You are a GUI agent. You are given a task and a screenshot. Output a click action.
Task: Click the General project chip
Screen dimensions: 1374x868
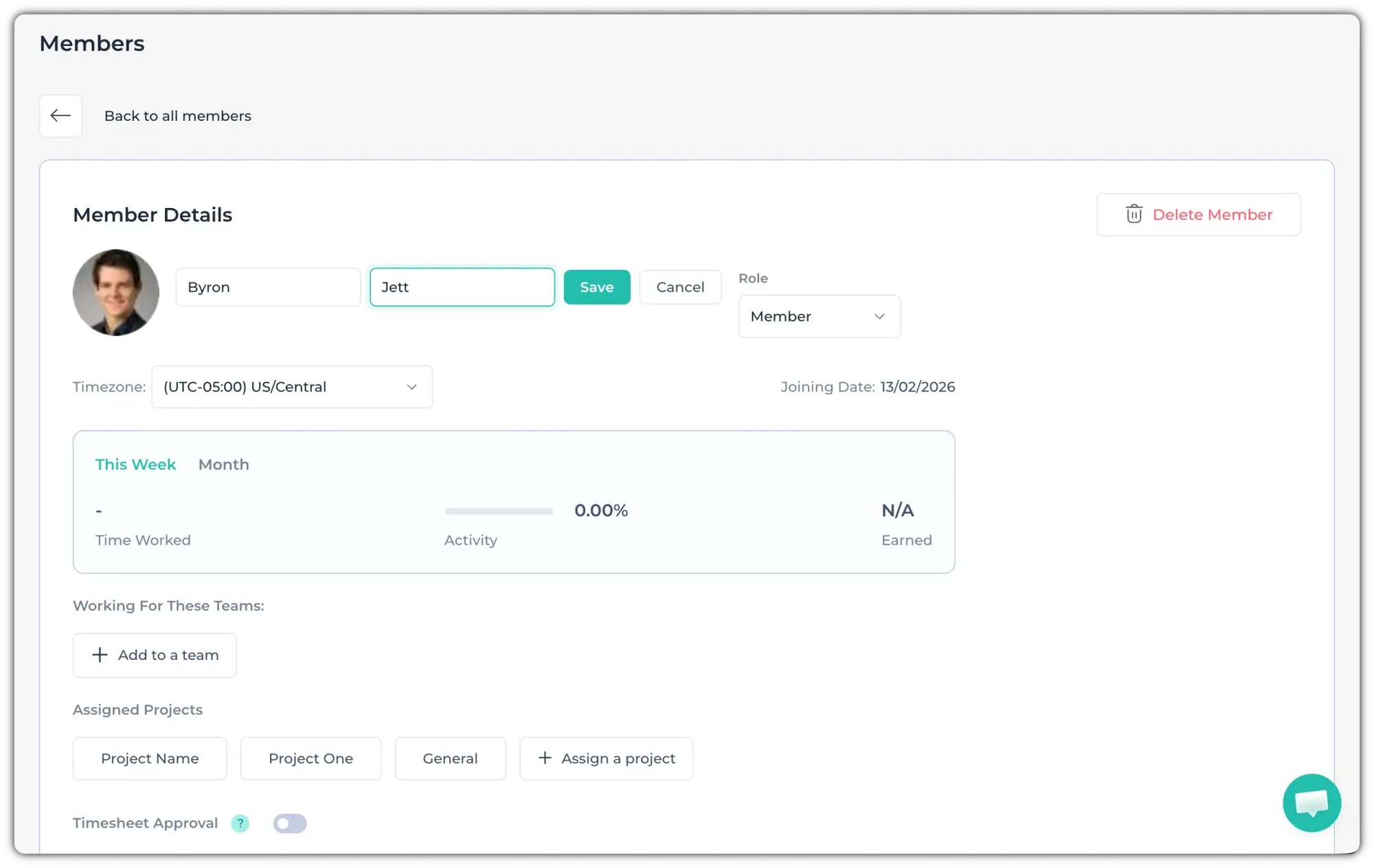coord(450,758)
